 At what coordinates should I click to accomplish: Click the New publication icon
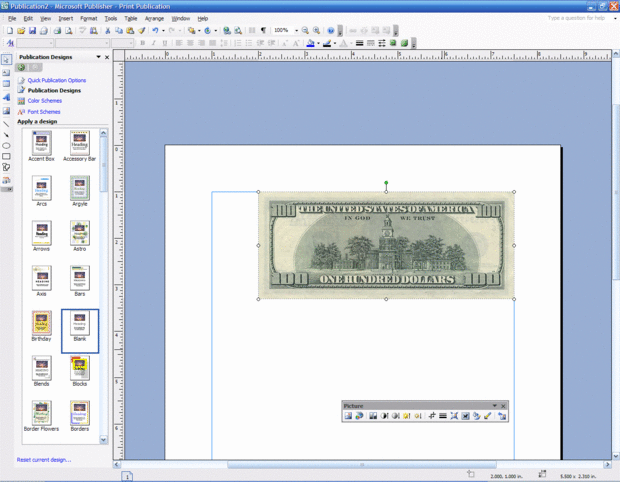pyautogui.click(x=10, y=30)
